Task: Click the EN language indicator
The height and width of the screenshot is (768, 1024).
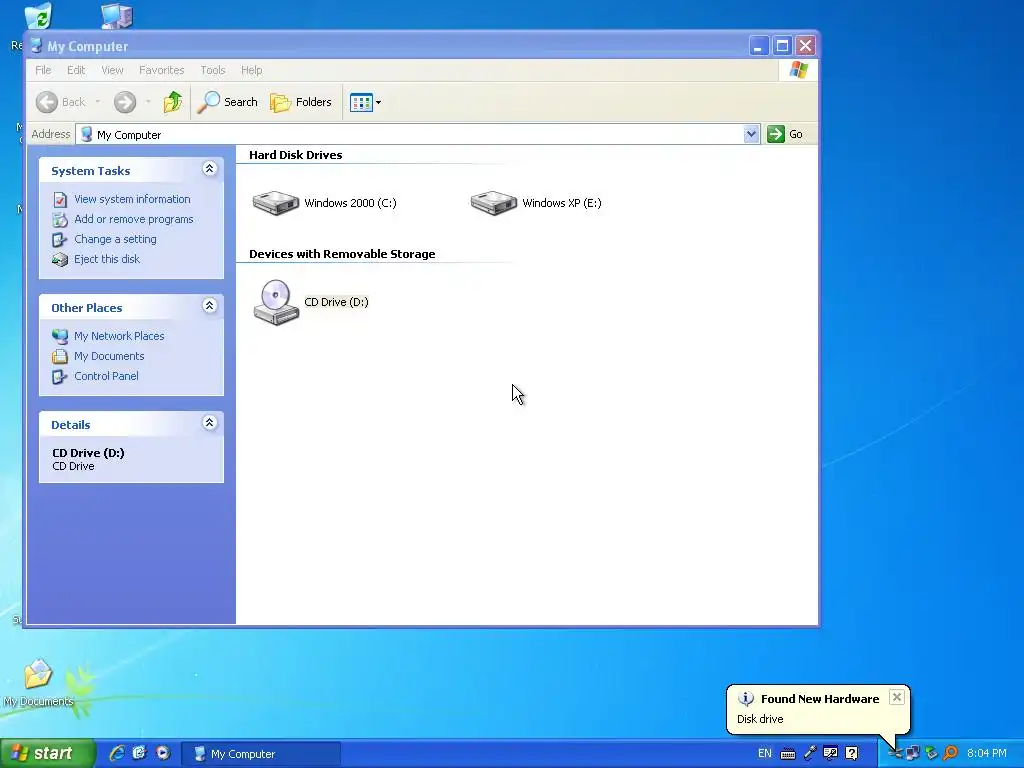Action: pos(764,753)
